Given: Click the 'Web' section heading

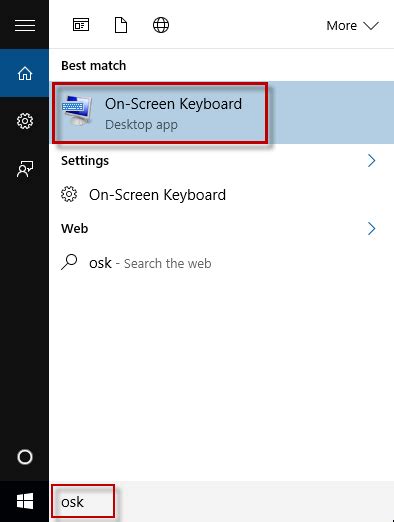Looking at the screenshot, I should coord(75,229).
